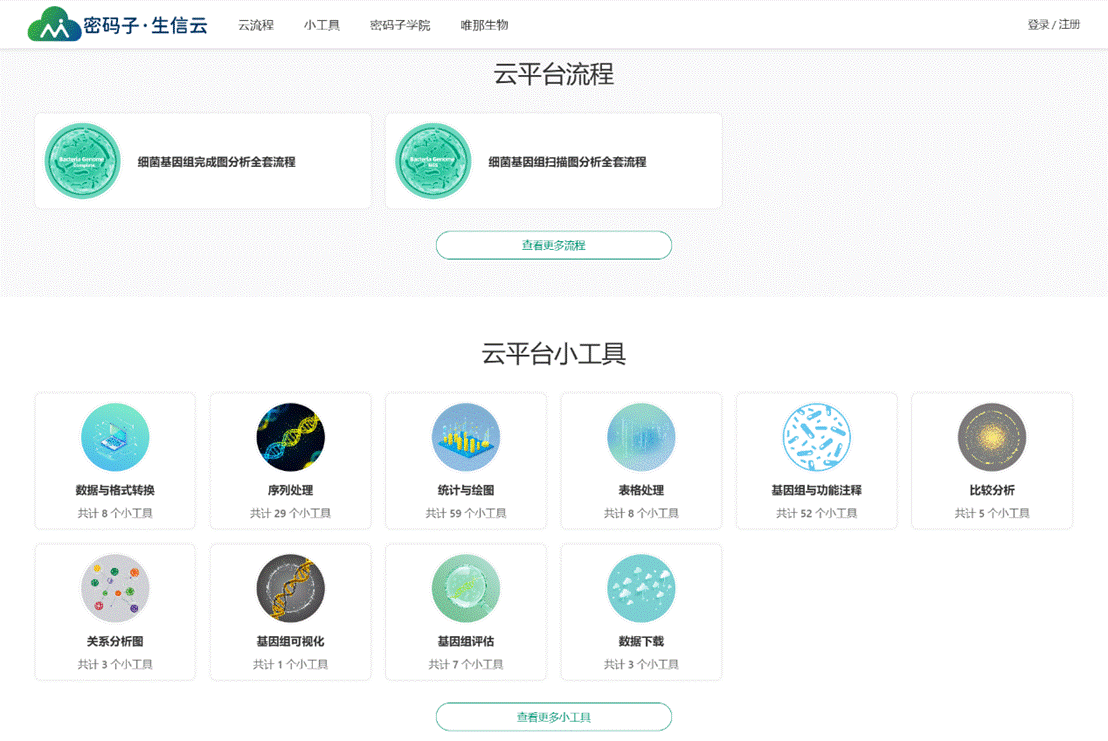The width and height of the screenshot is (1108, 741).
Task: Open 统计与绘图 bar chart icon
Action: coord(466,437)
